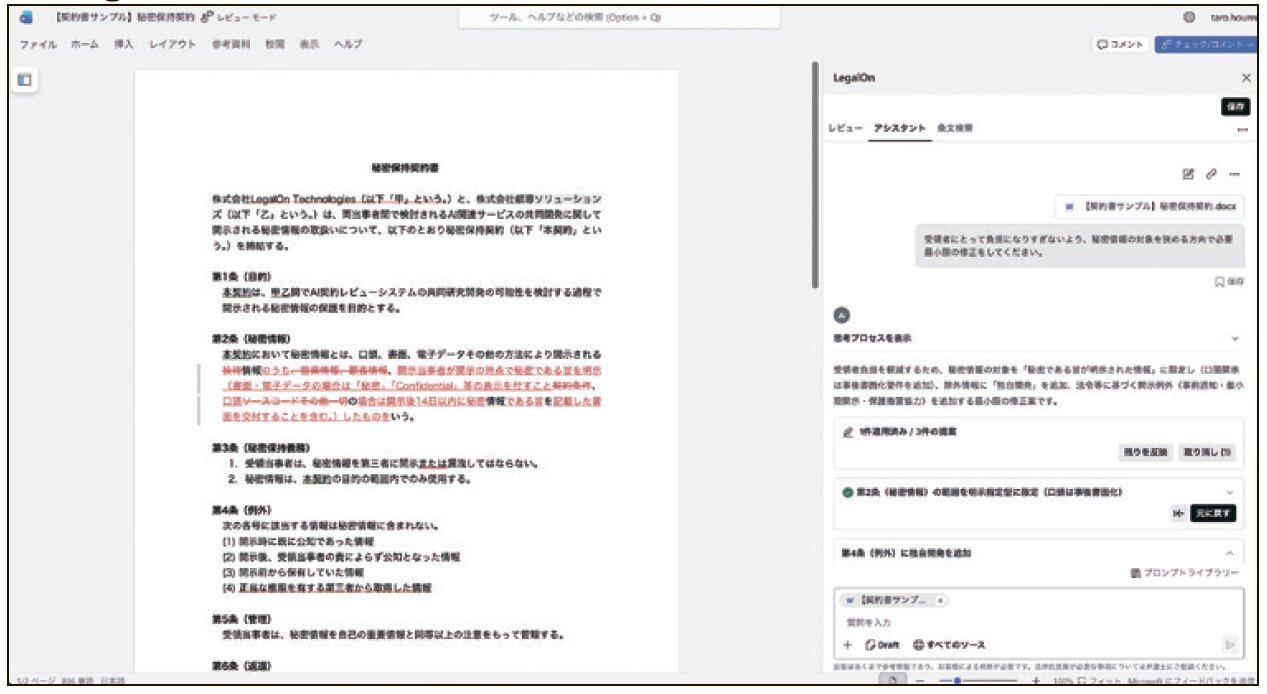The width and height of the screenshot is (1267, 694).
Task: Click the 残りを反映 button
Action: click(x=1144, y=452)
